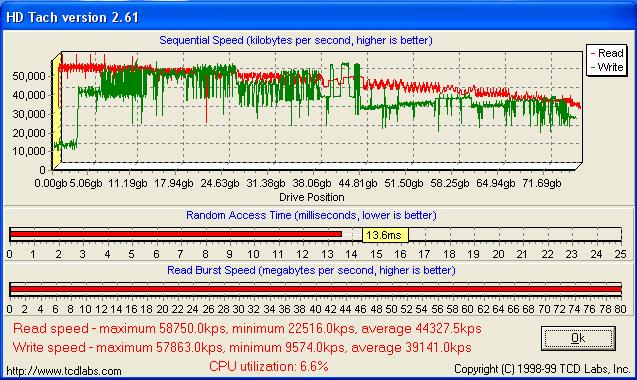Viewport: 637px width, 380px height.
Task: Click the Read speed results line
Action: coord(247,328)
